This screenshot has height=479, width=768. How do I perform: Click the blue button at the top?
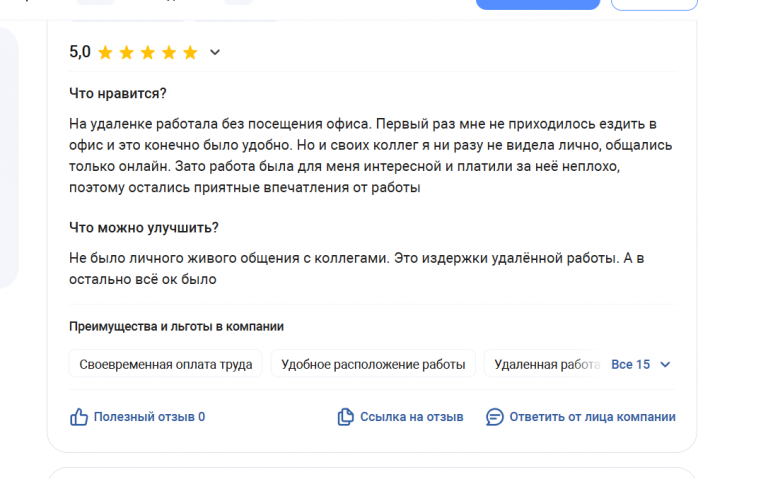(x=538, y=4)
